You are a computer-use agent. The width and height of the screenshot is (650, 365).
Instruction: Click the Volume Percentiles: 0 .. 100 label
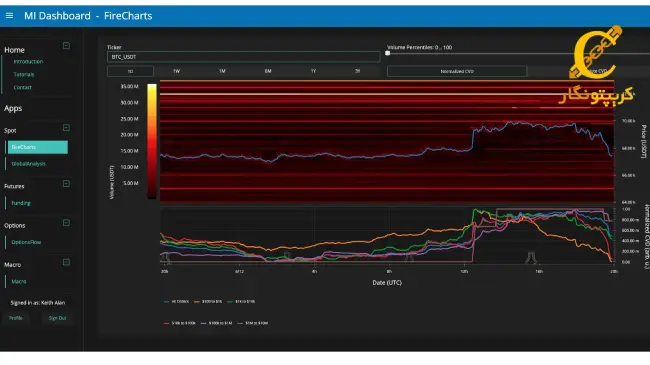[x=420, y=47]
